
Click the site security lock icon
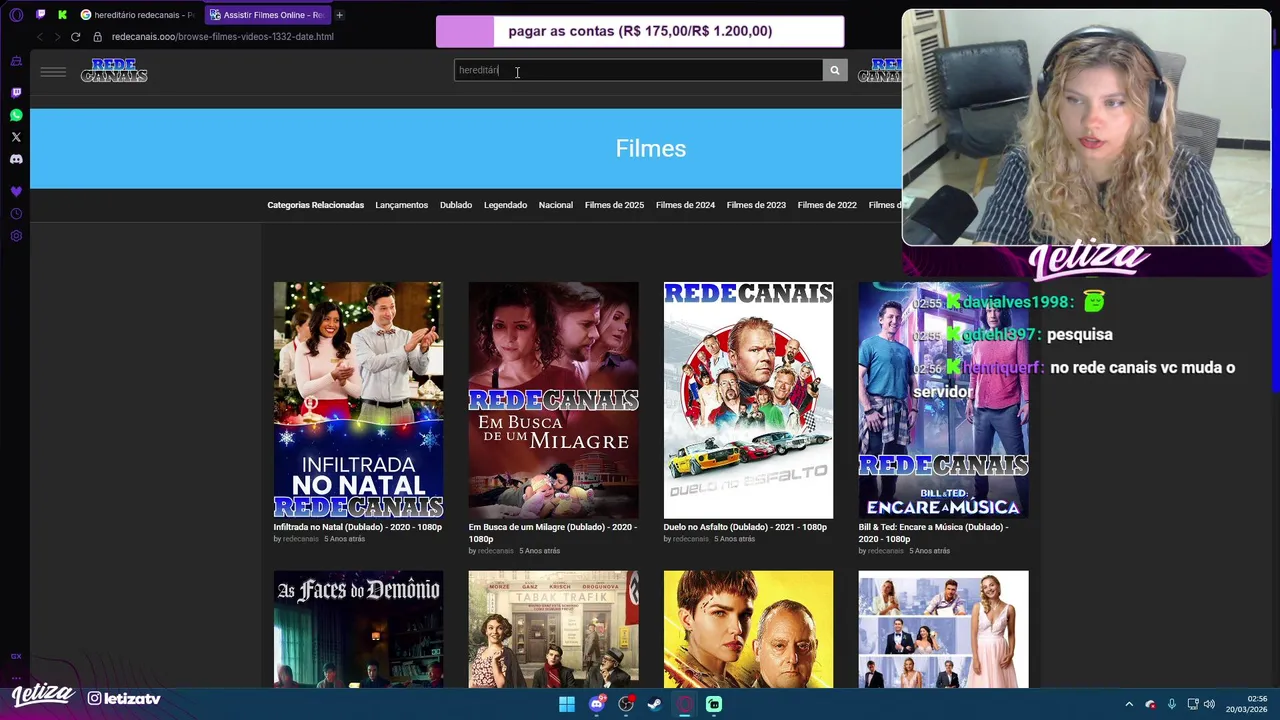point(98,36)
